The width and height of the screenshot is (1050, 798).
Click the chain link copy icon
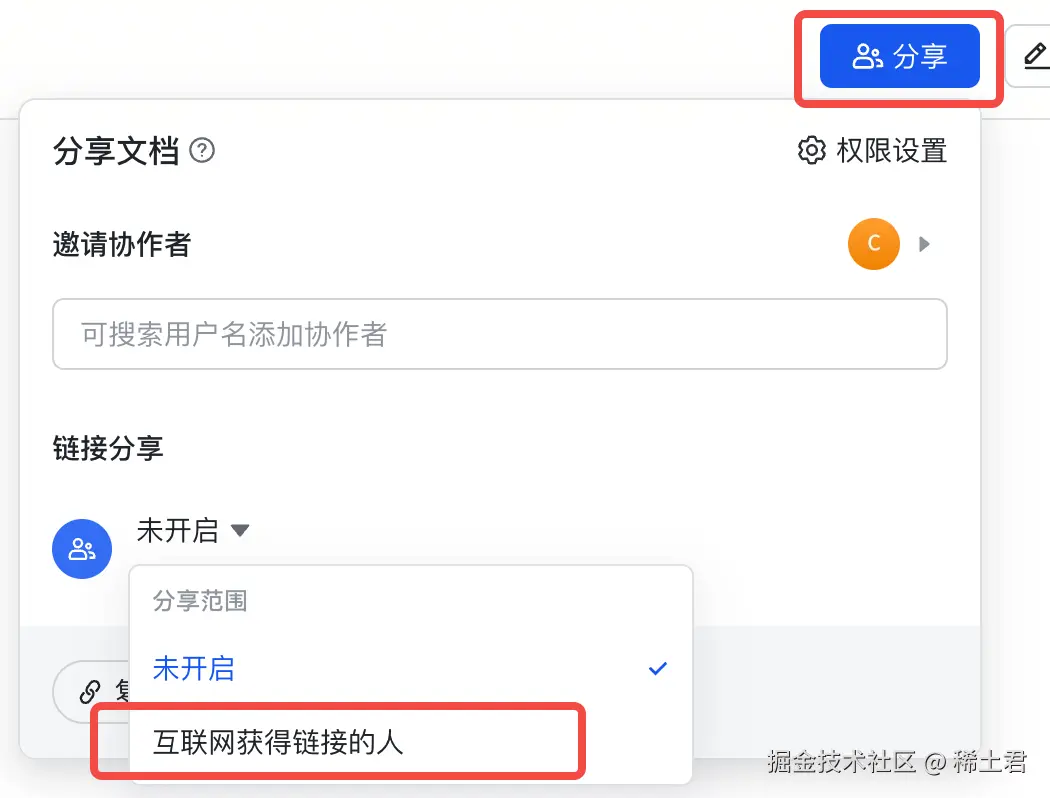(91, 691)
